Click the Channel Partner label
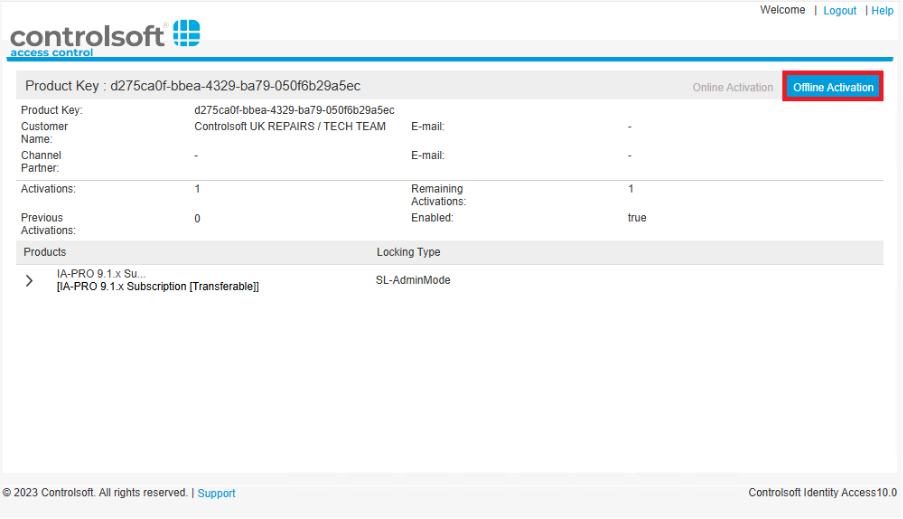Screen dimensions: 903x519 tap(41, 162)
